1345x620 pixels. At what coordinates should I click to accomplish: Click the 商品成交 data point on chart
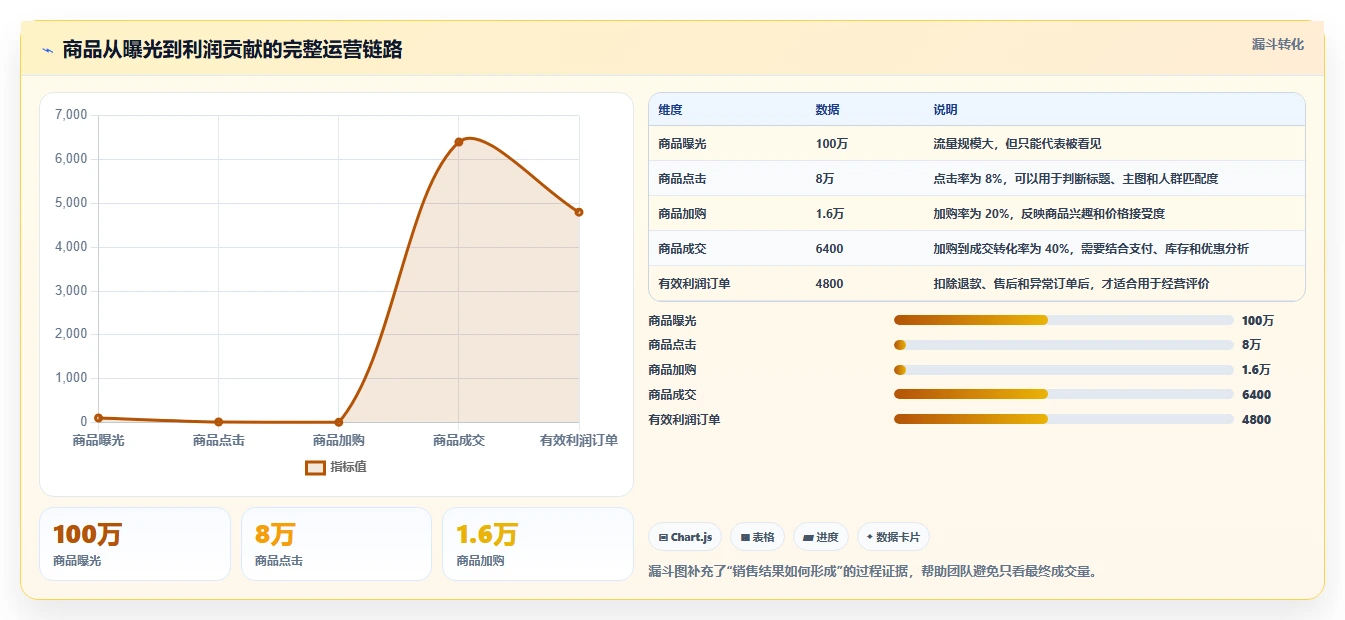click(459, 142)
